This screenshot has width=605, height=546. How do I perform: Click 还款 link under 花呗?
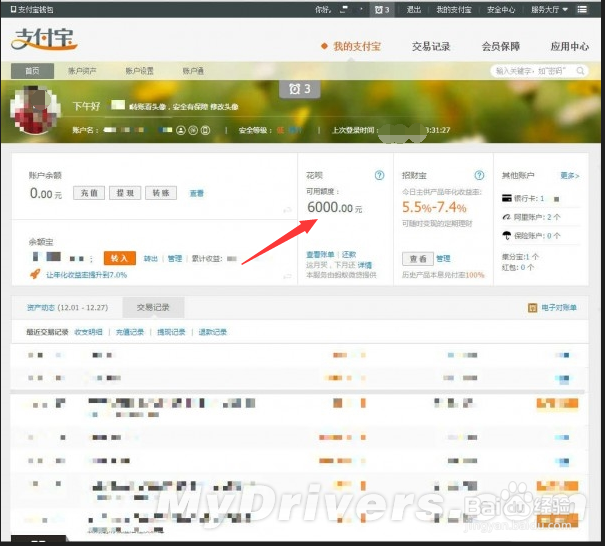(x=349, y=255)
